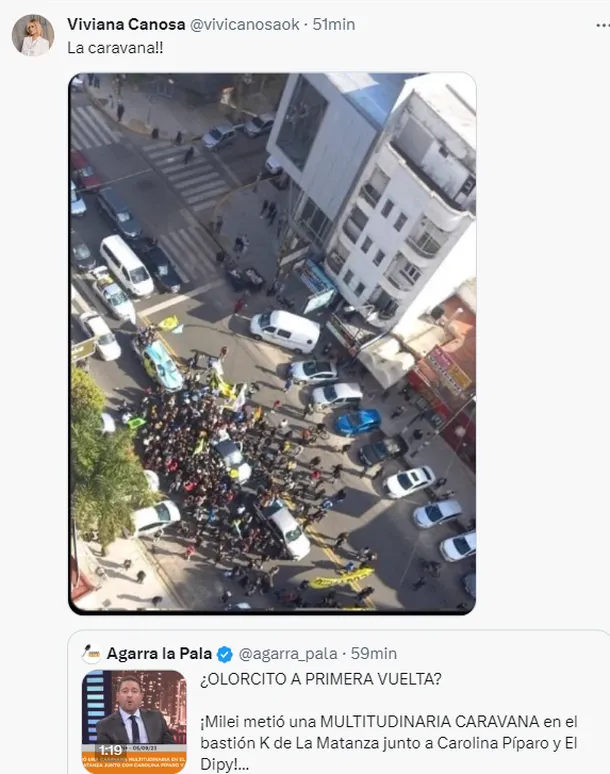
Task: Click the "MULTITUDINARIA CARAVANA" line in the quoted tweet
Action: click(x=388, y=722)
